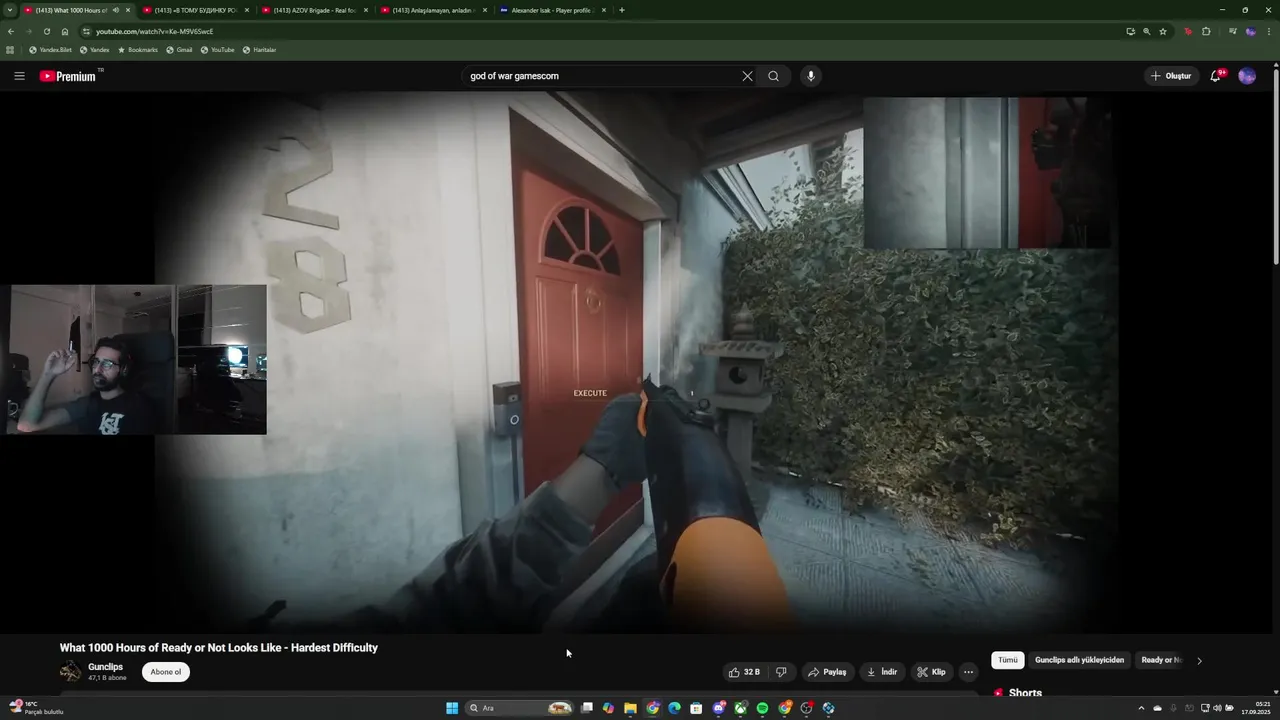Open the YouTube guide hamburger menu
This screenshot has width=1280, height=720.
click(x=19, y=76)
